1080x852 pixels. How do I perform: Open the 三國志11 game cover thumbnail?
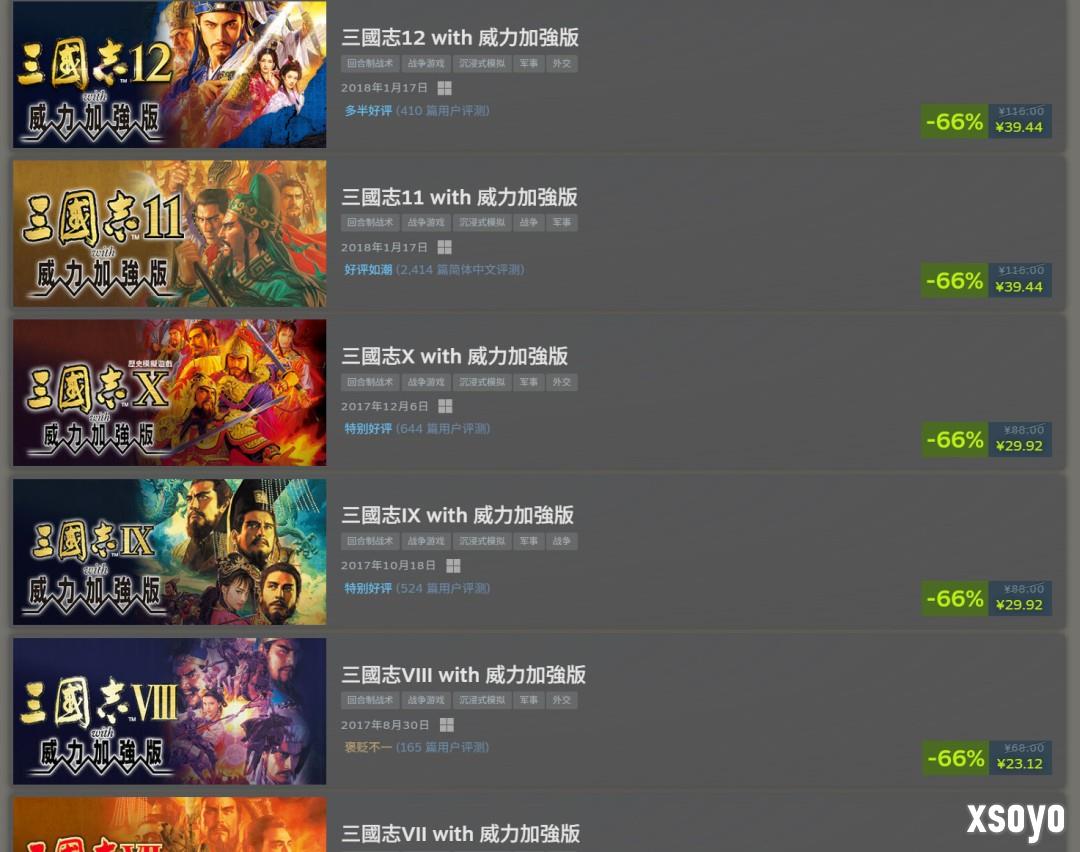point(169,233)
